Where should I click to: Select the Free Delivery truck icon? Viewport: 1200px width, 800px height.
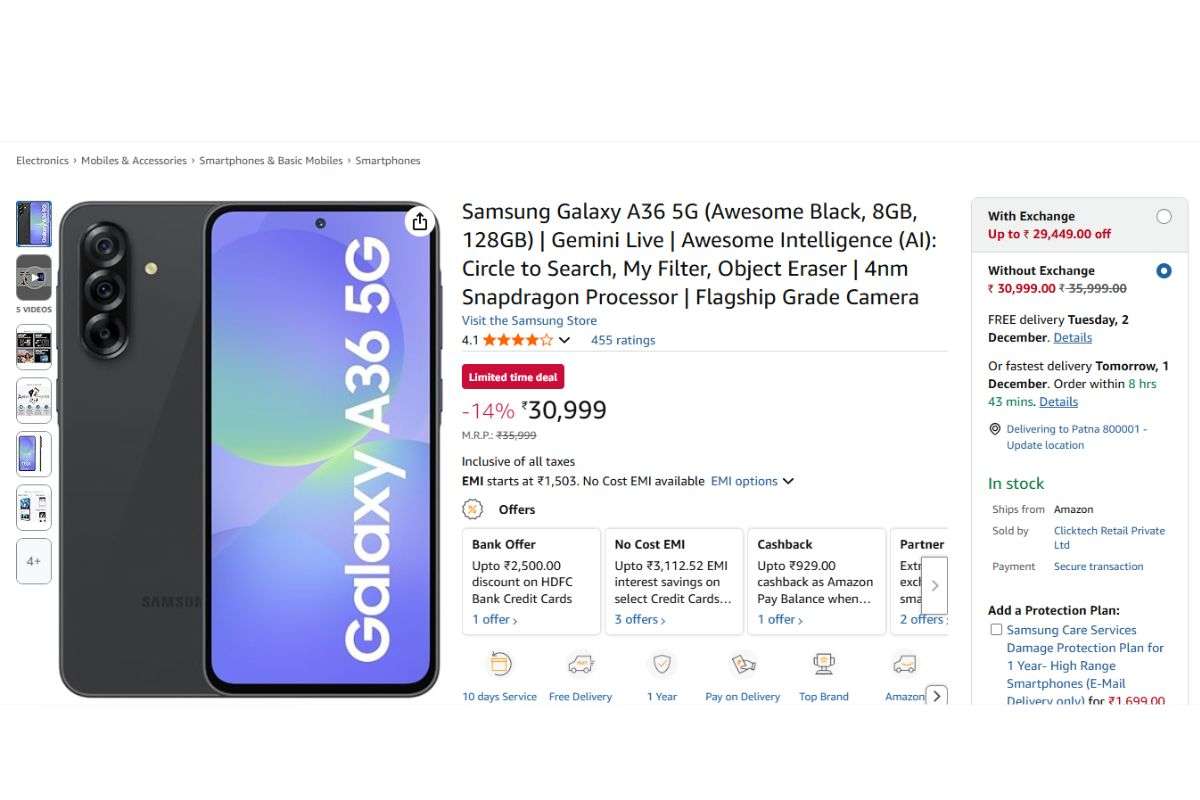pos(580,663)
